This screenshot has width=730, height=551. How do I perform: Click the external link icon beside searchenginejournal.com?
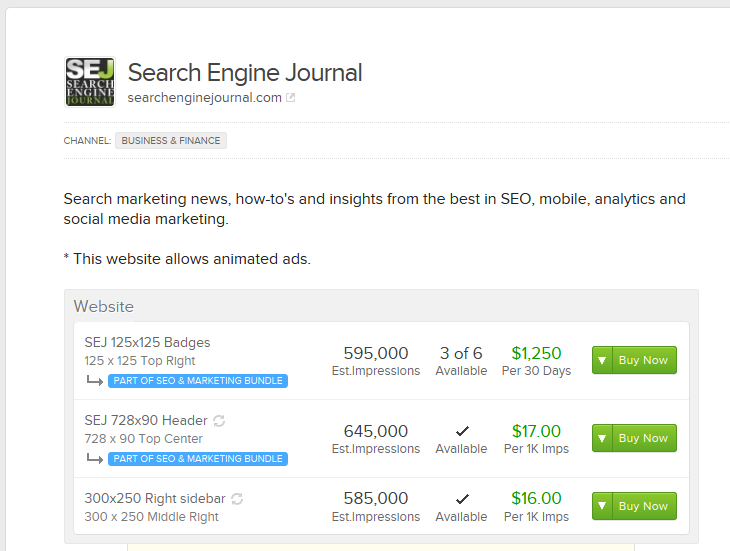[291, 98]
